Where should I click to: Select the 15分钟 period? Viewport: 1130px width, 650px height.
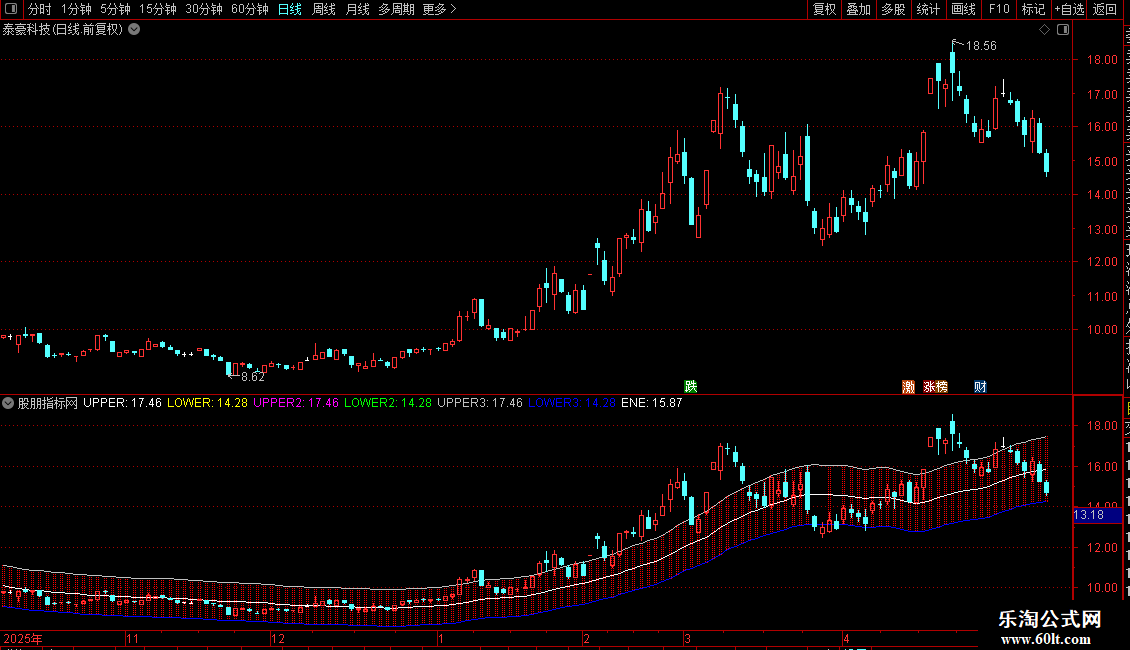tap(158, 9)
